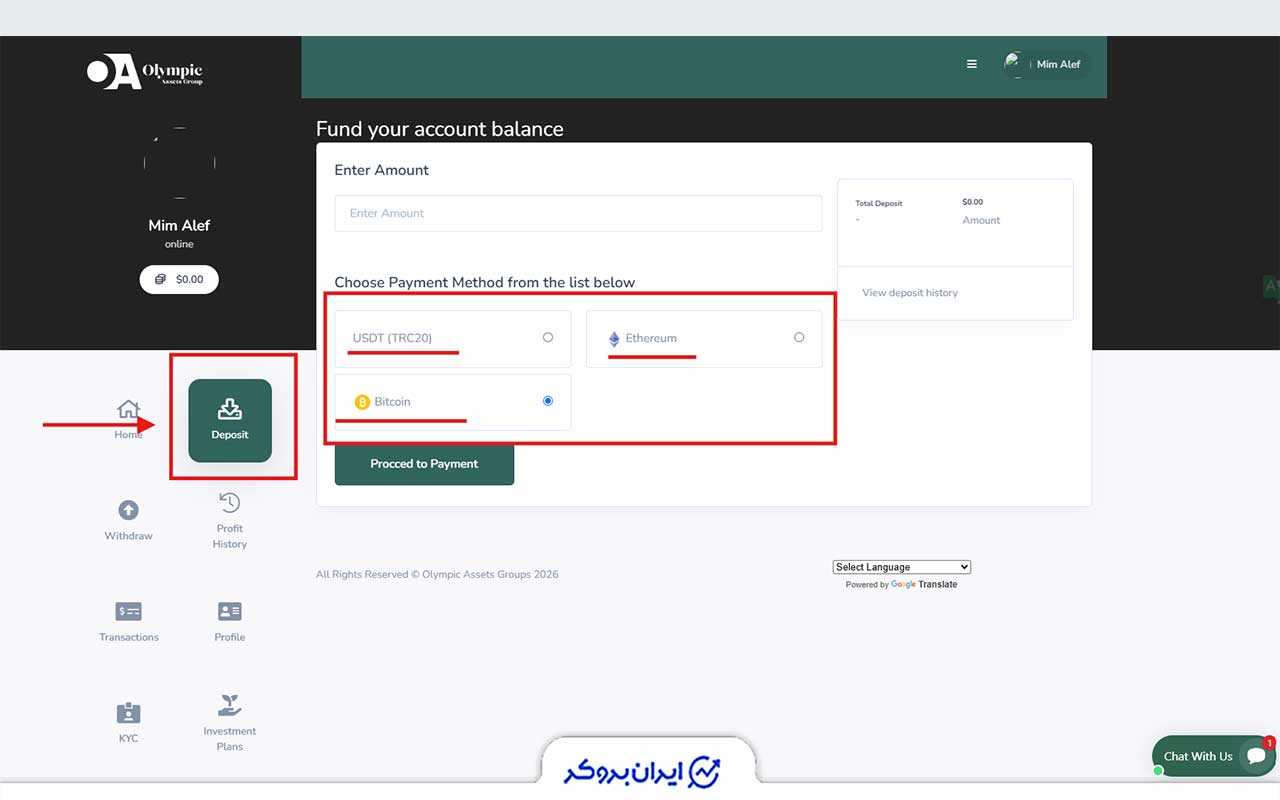Click the Profit History menu label
This screenshot has height=800, width=1280.
(x=230, y=536)
